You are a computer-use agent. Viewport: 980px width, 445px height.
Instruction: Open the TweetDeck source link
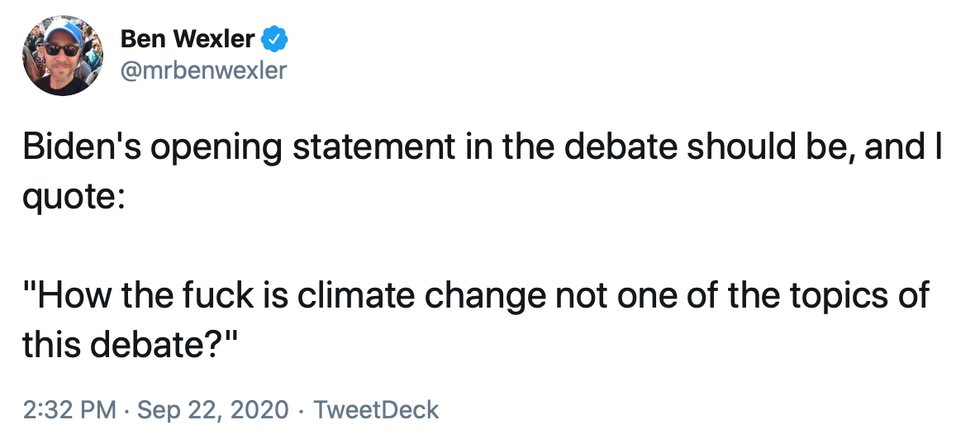point(376,410)
